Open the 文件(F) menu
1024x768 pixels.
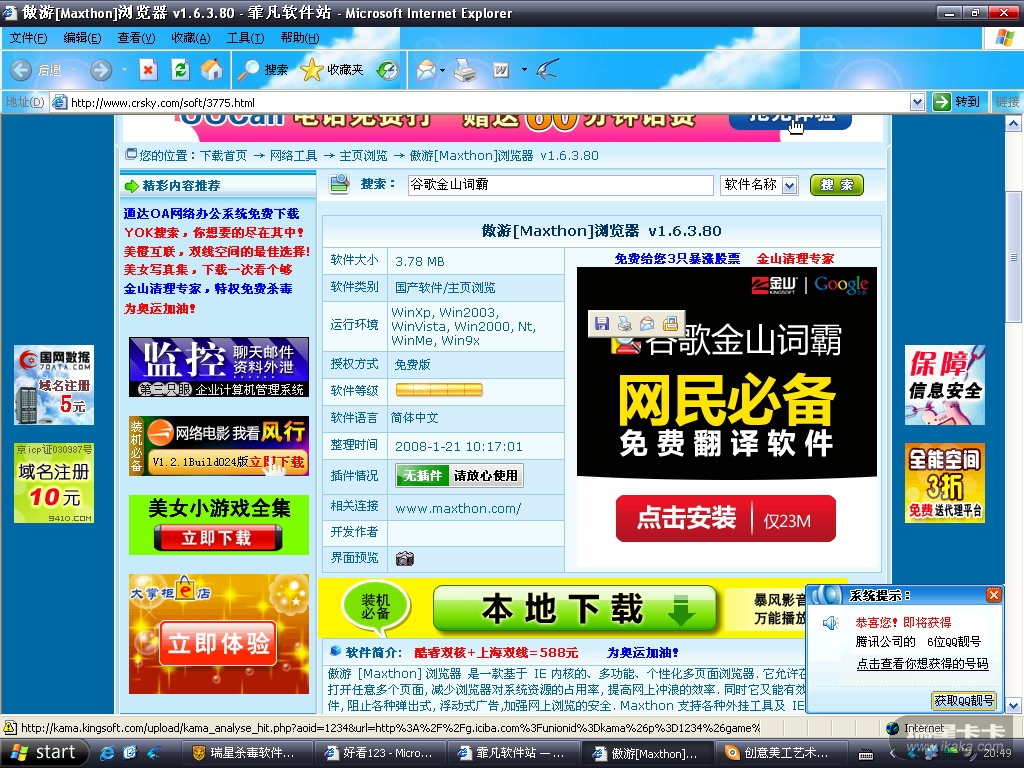click(x=28, y=38)
